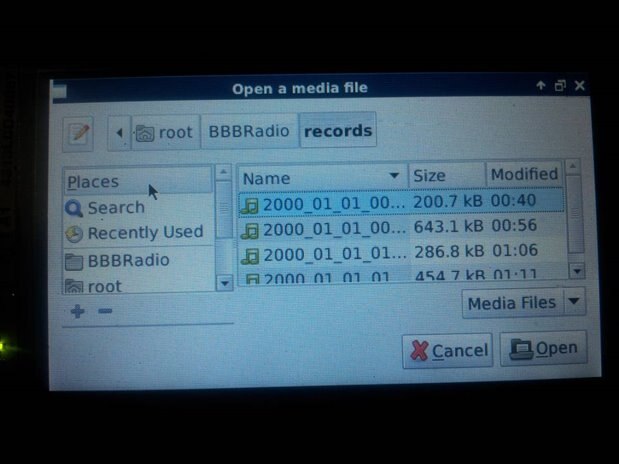
Task: Select the root home place
Action: tap(139, 285)
